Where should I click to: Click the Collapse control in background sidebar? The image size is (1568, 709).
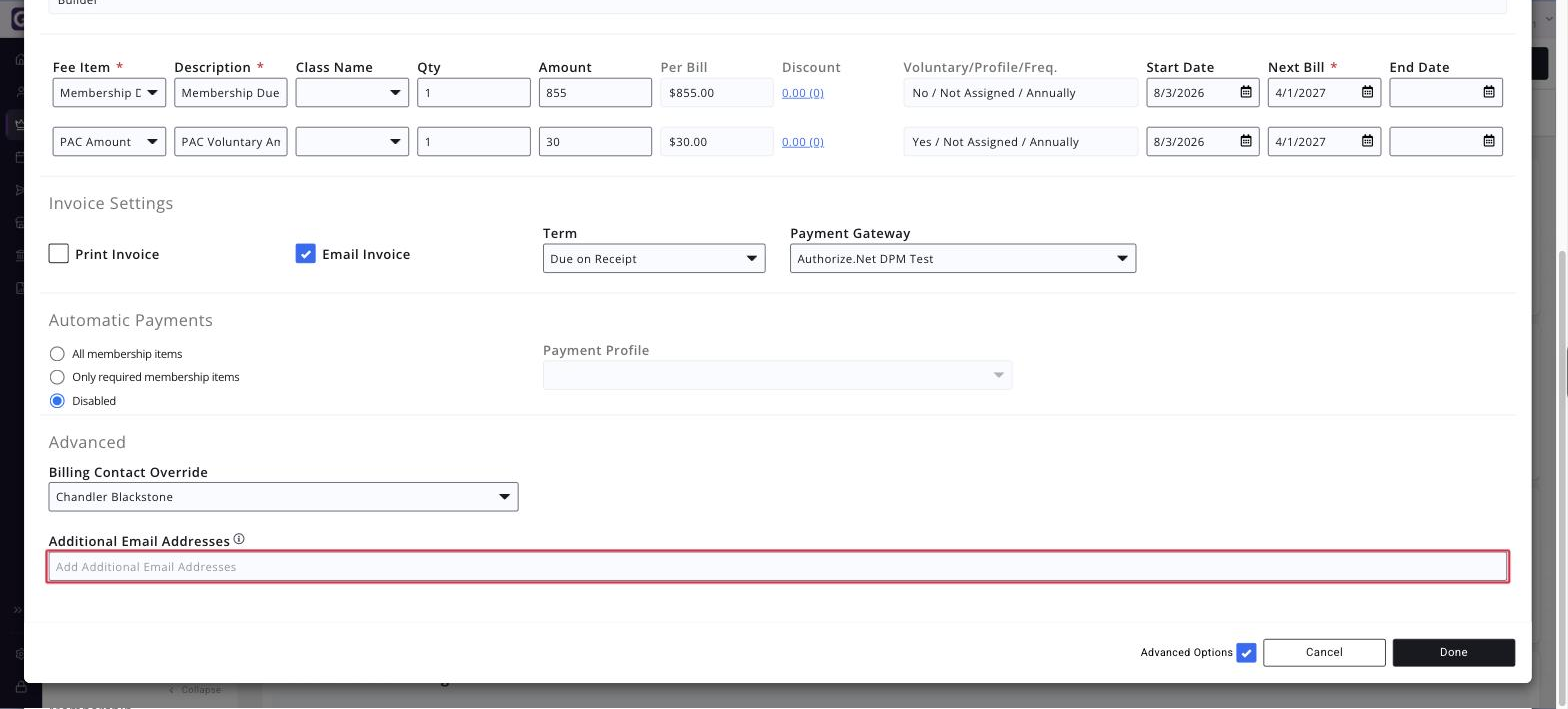coord(195,690)
